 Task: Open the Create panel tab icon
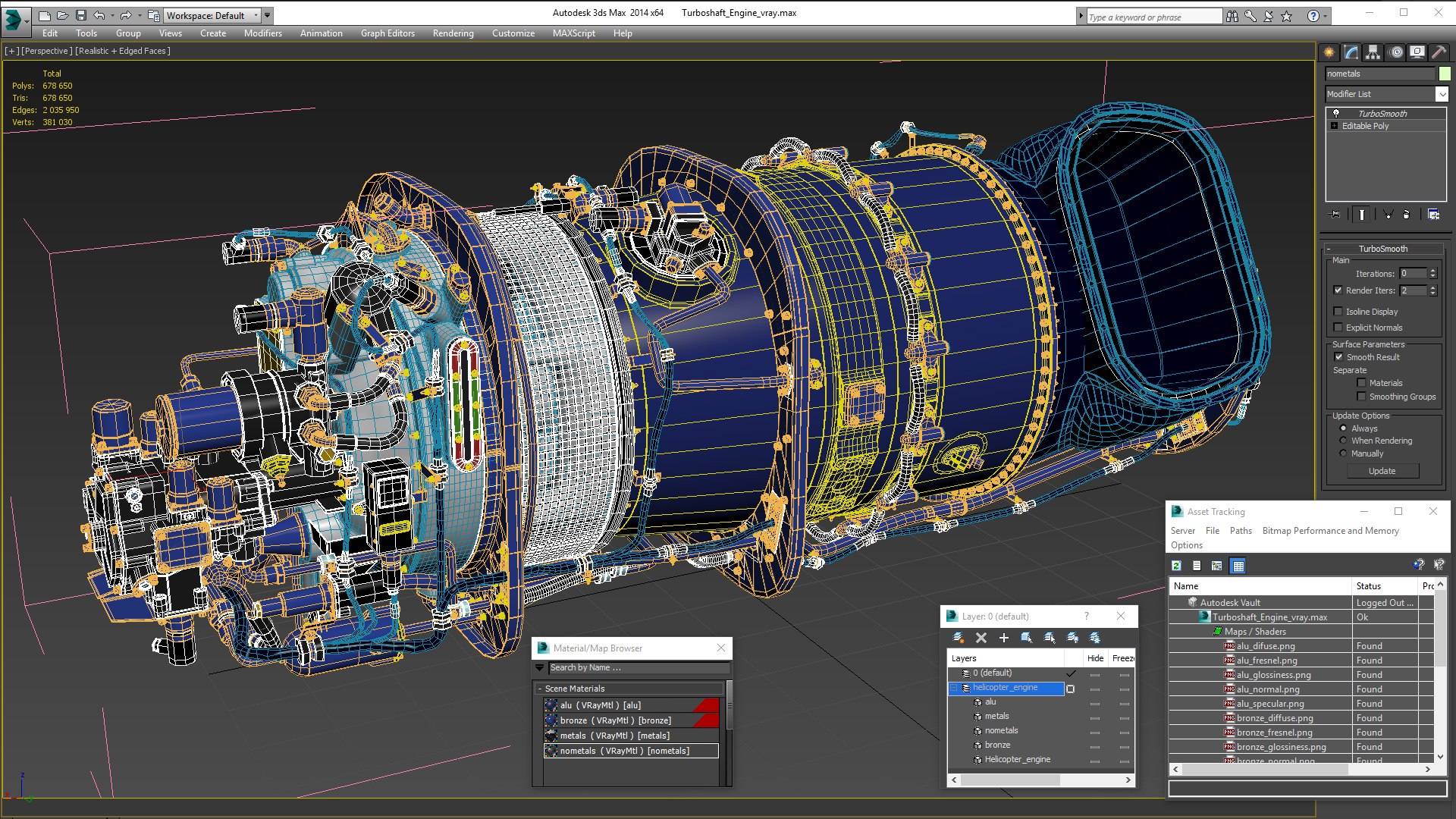1329,52
